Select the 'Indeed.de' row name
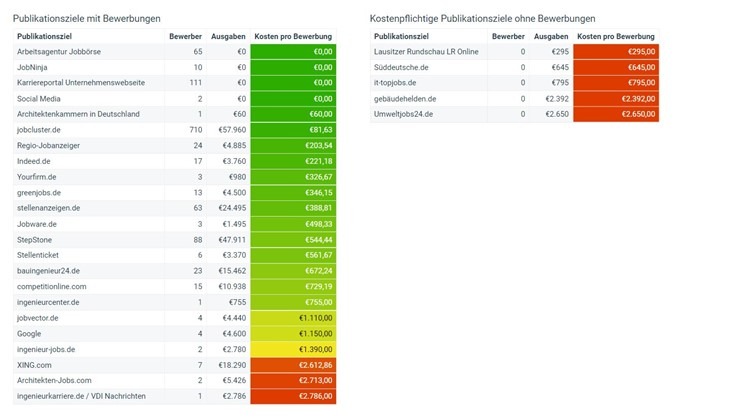756x419 pixels. tap(33, 162)
